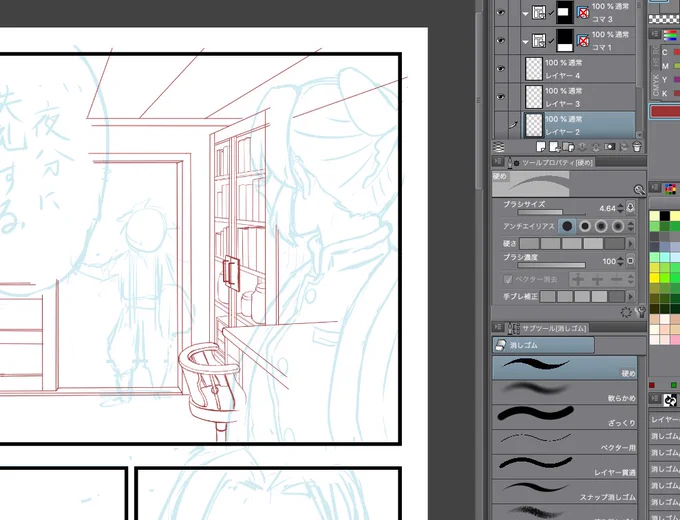Click the frame folder icon of コマ 1
Image resolution: width=680 pixels, height=520 pixels.
[x=539, y=41]
